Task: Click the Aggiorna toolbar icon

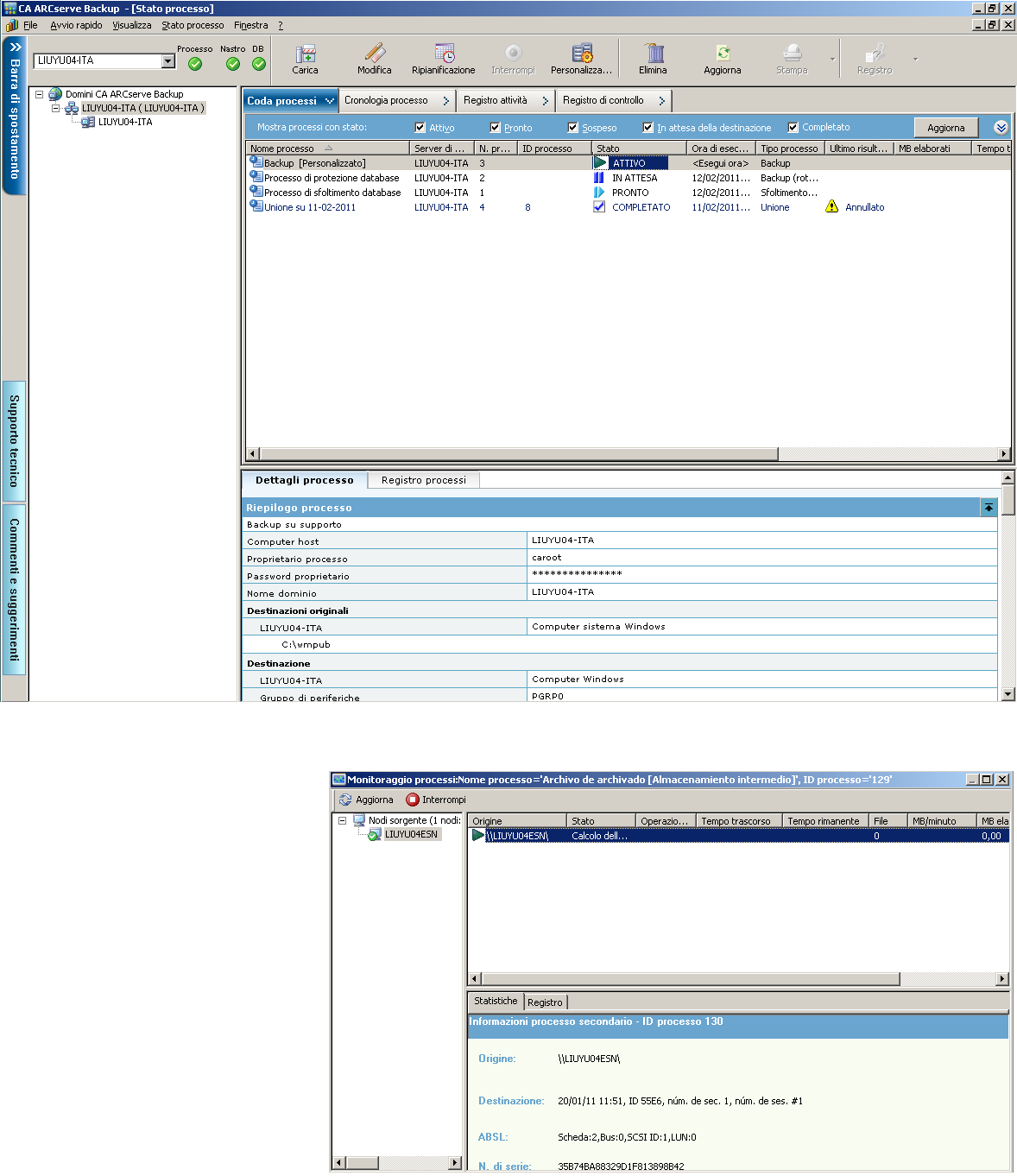Action: pyautogui.click(x=723, y=54)
